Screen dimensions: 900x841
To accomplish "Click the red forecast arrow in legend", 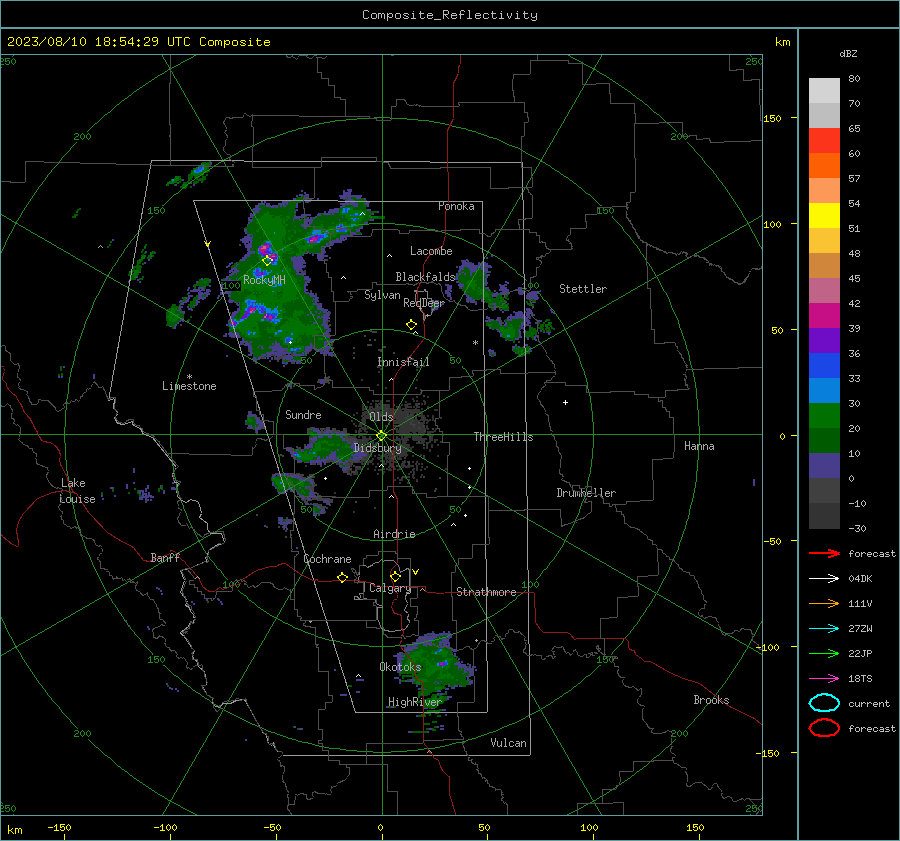I will tap(824, 553).
